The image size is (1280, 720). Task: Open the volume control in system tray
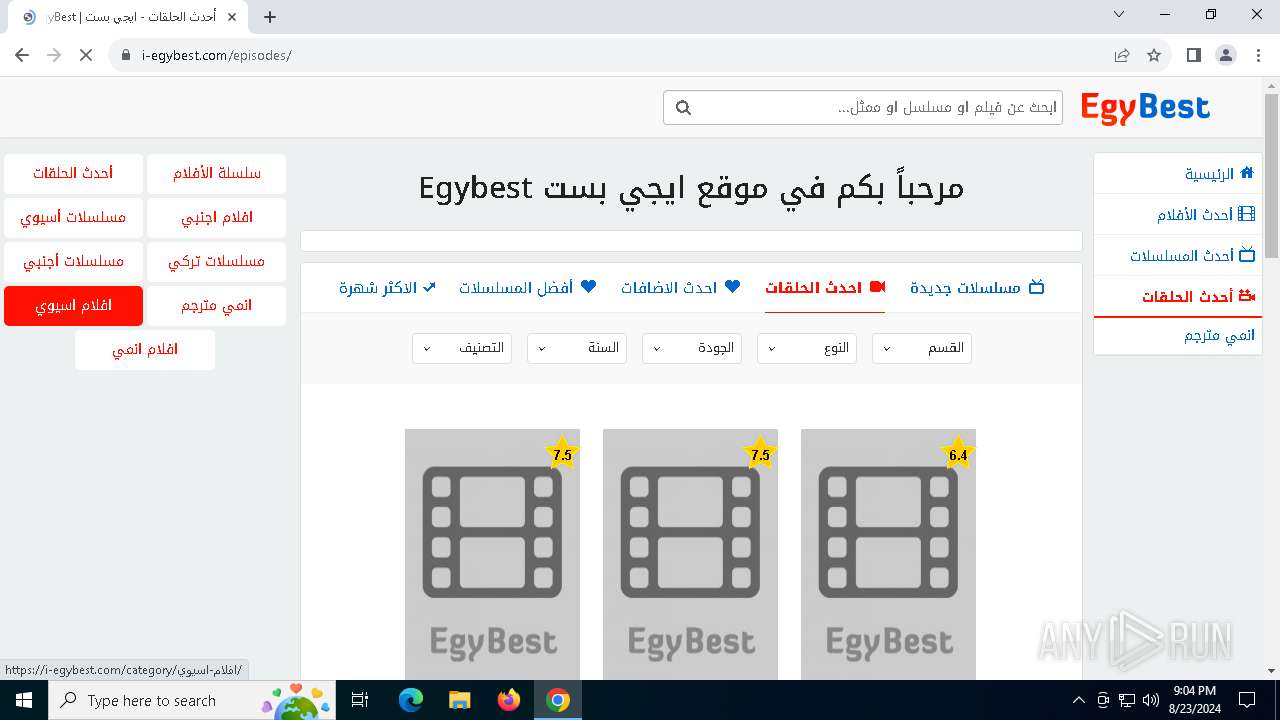pyautogui.click(x=1151, y=700)
